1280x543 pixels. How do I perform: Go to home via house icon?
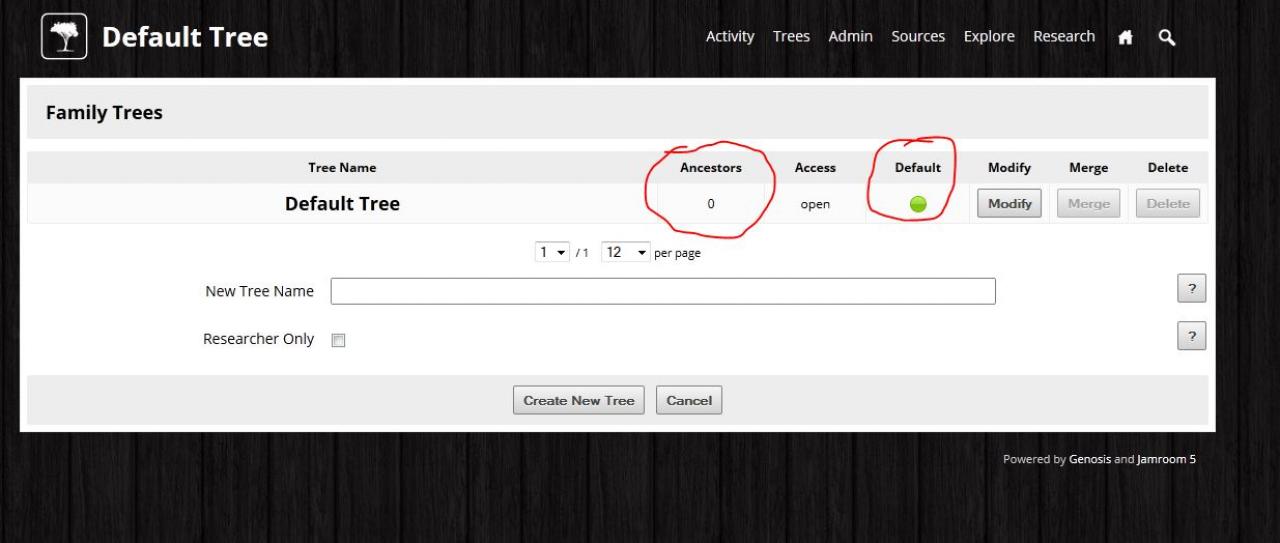[x=1125, y=37]
